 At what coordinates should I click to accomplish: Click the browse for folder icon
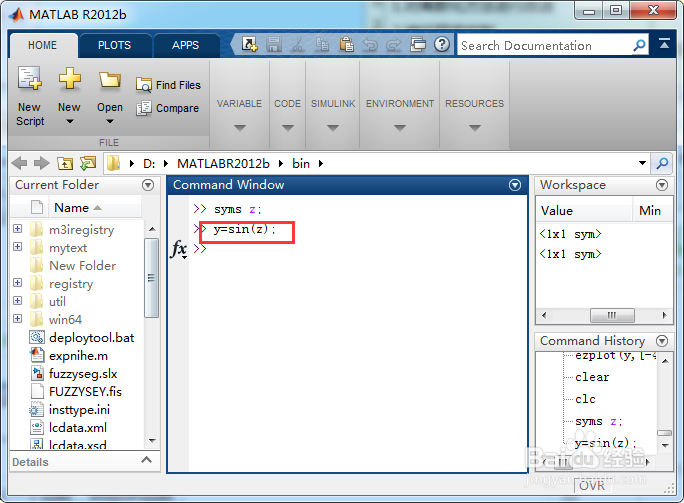coord(88,164)
